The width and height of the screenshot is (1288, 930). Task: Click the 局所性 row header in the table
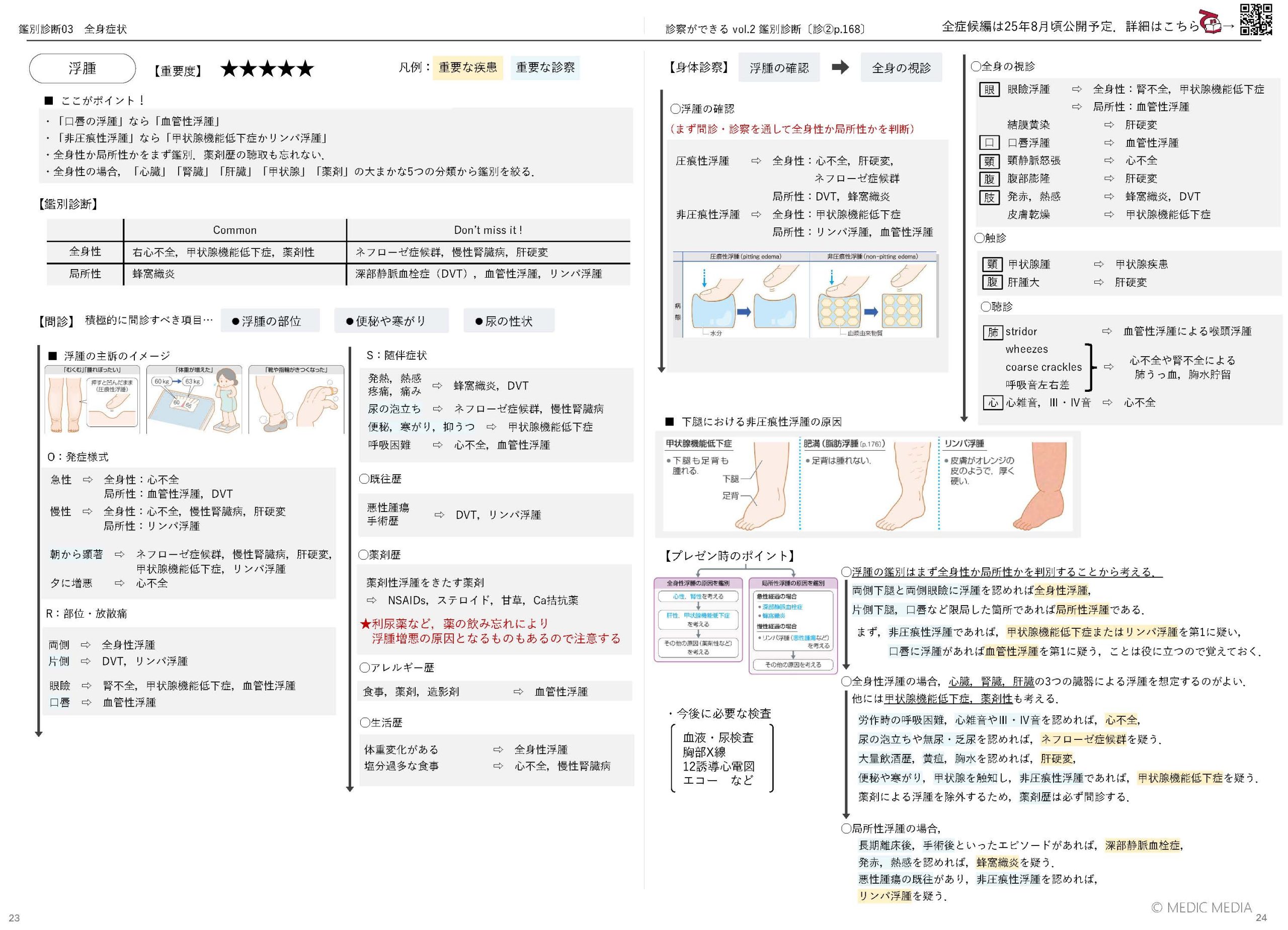tap(85, 274)
